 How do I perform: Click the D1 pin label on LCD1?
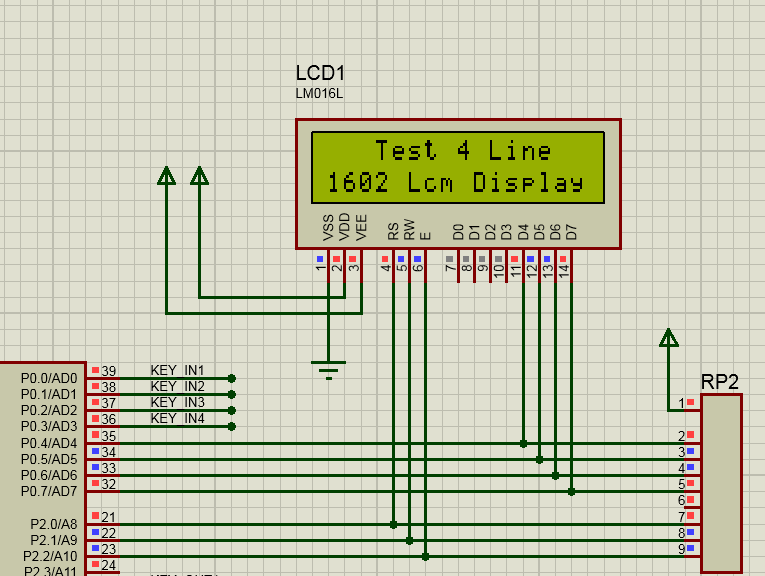click(474, 232)
